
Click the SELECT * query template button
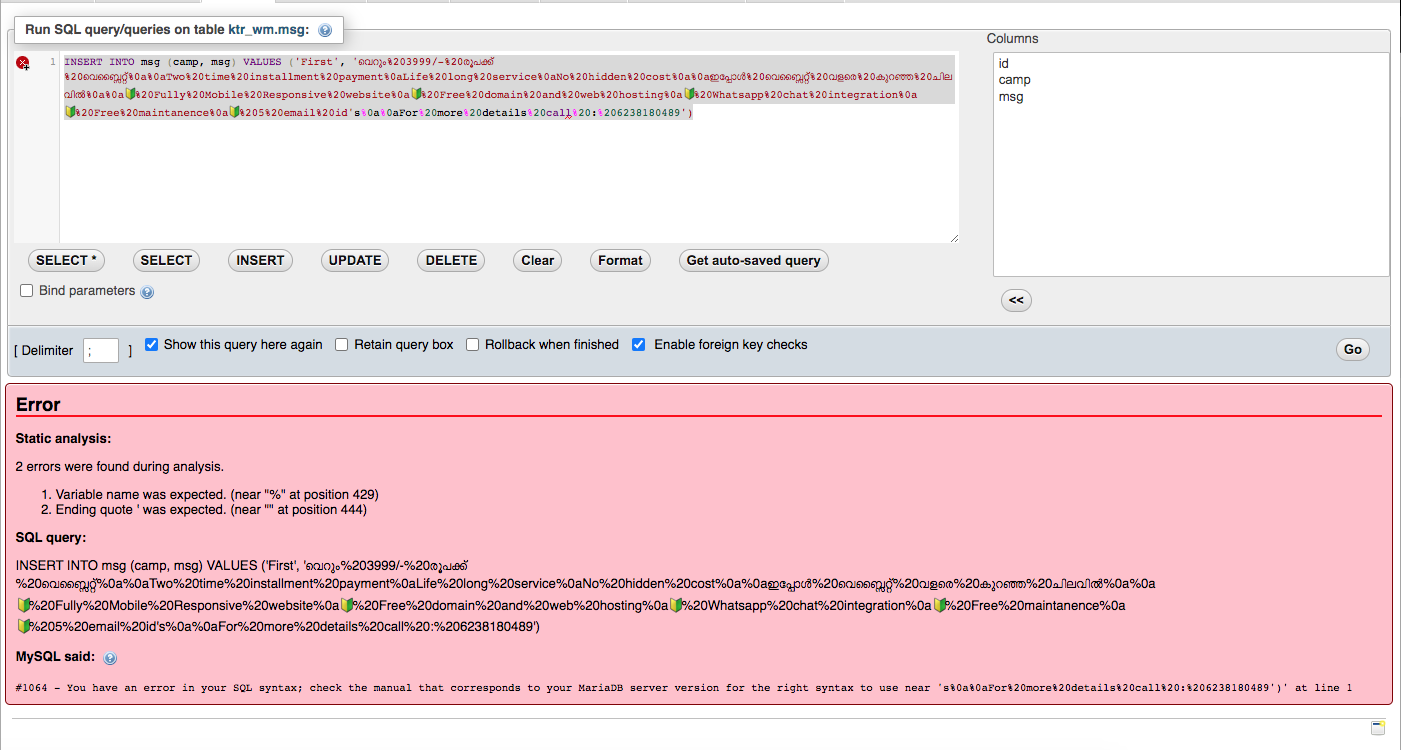coord(66,260)
